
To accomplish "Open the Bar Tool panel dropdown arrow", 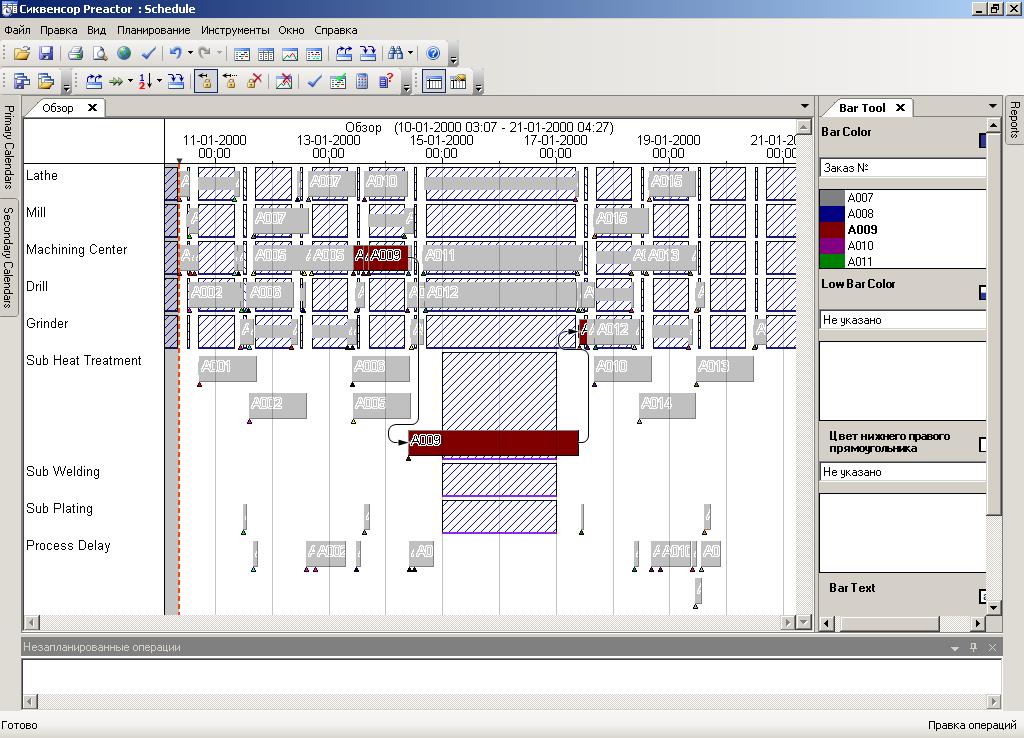I will coord(993,106).
